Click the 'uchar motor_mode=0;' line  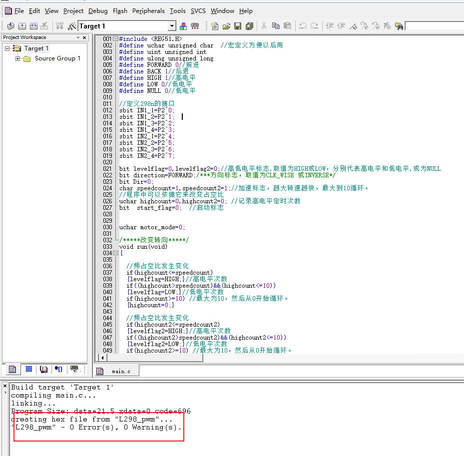click(x=152, y=227)
